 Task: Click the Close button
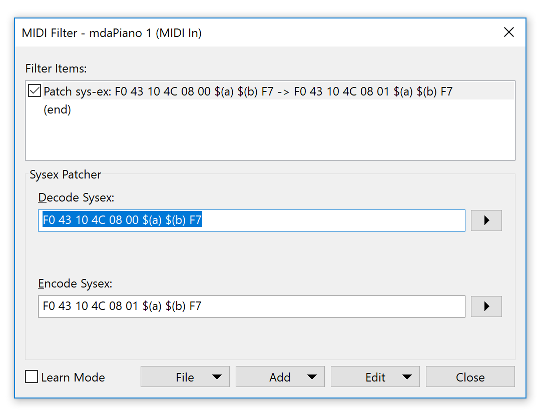pos(470,377)
